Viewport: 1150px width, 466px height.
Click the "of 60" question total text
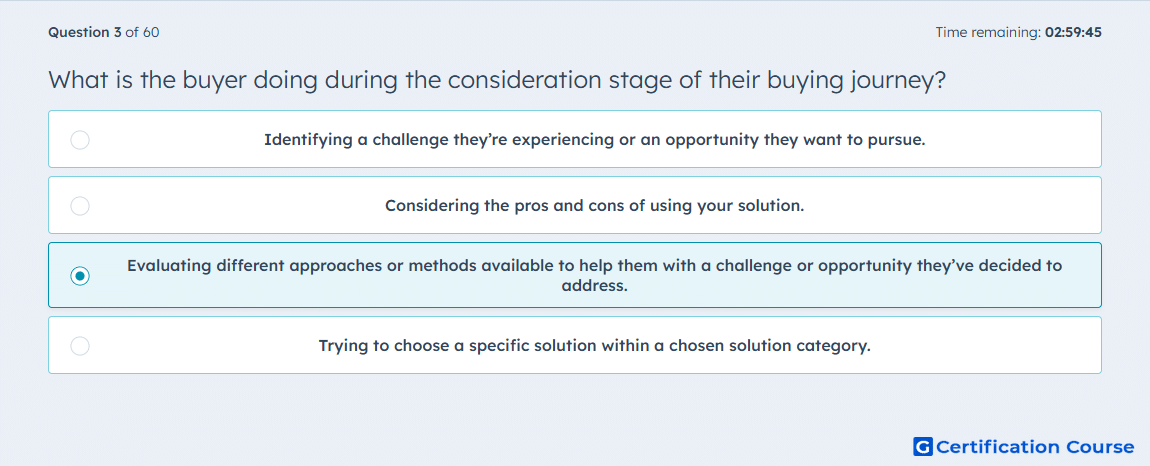tap(142, 32)
